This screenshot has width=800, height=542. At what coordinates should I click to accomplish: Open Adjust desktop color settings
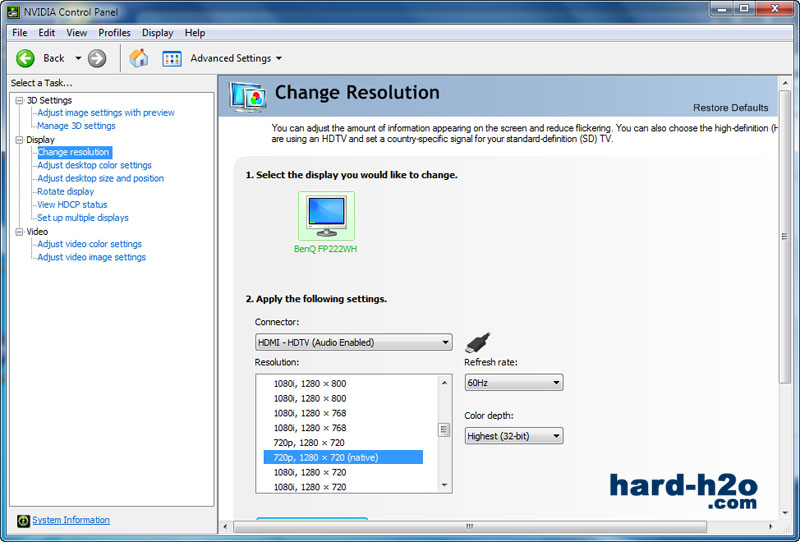[94, 165]
